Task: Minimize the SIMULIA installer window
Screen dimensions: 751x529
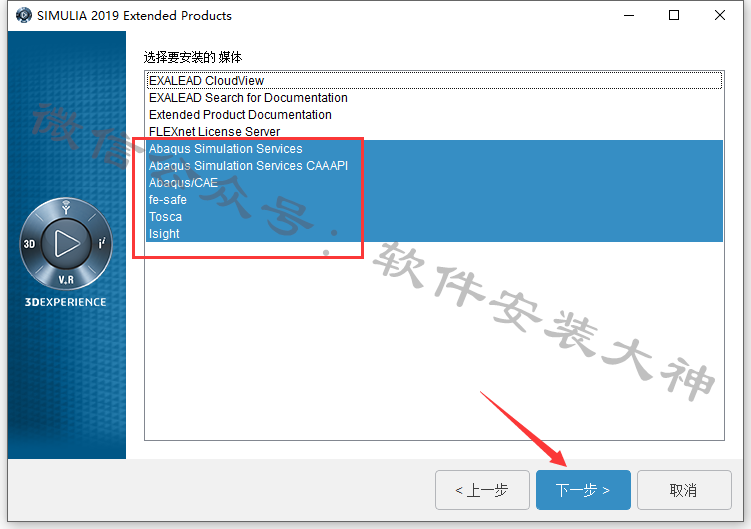Action: [x=629, y=15]
